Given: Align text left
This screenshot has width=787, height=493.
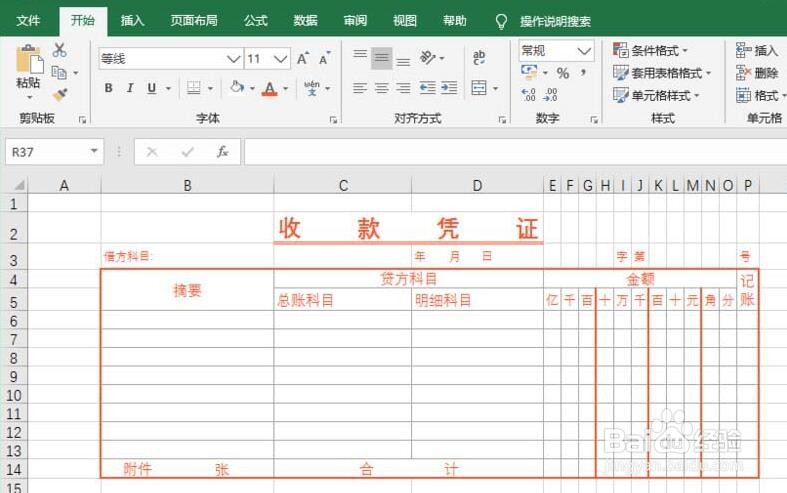Looking at the screenshot, I should [360, 88].
